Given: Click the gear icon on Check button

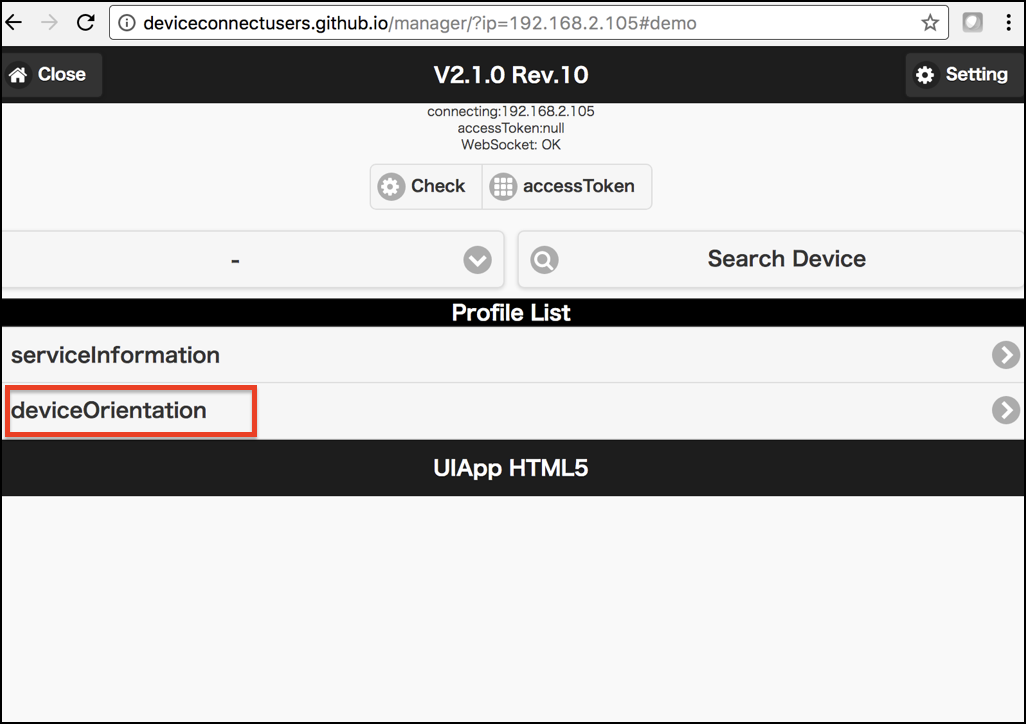Looking at the screenshot, I should (391, 187).
